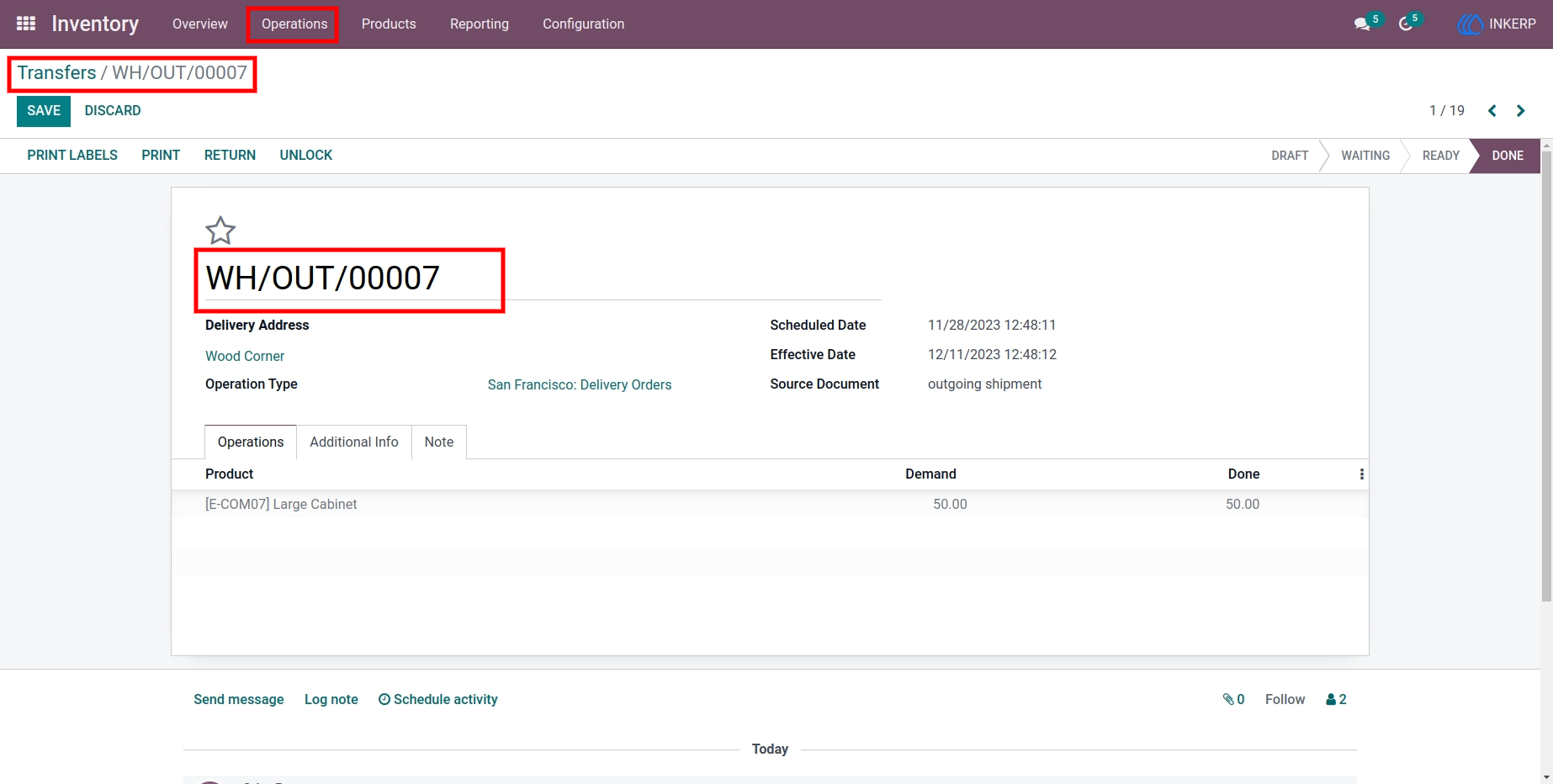
Task: Save the transfer record
Action: click(x=44, y=111)
